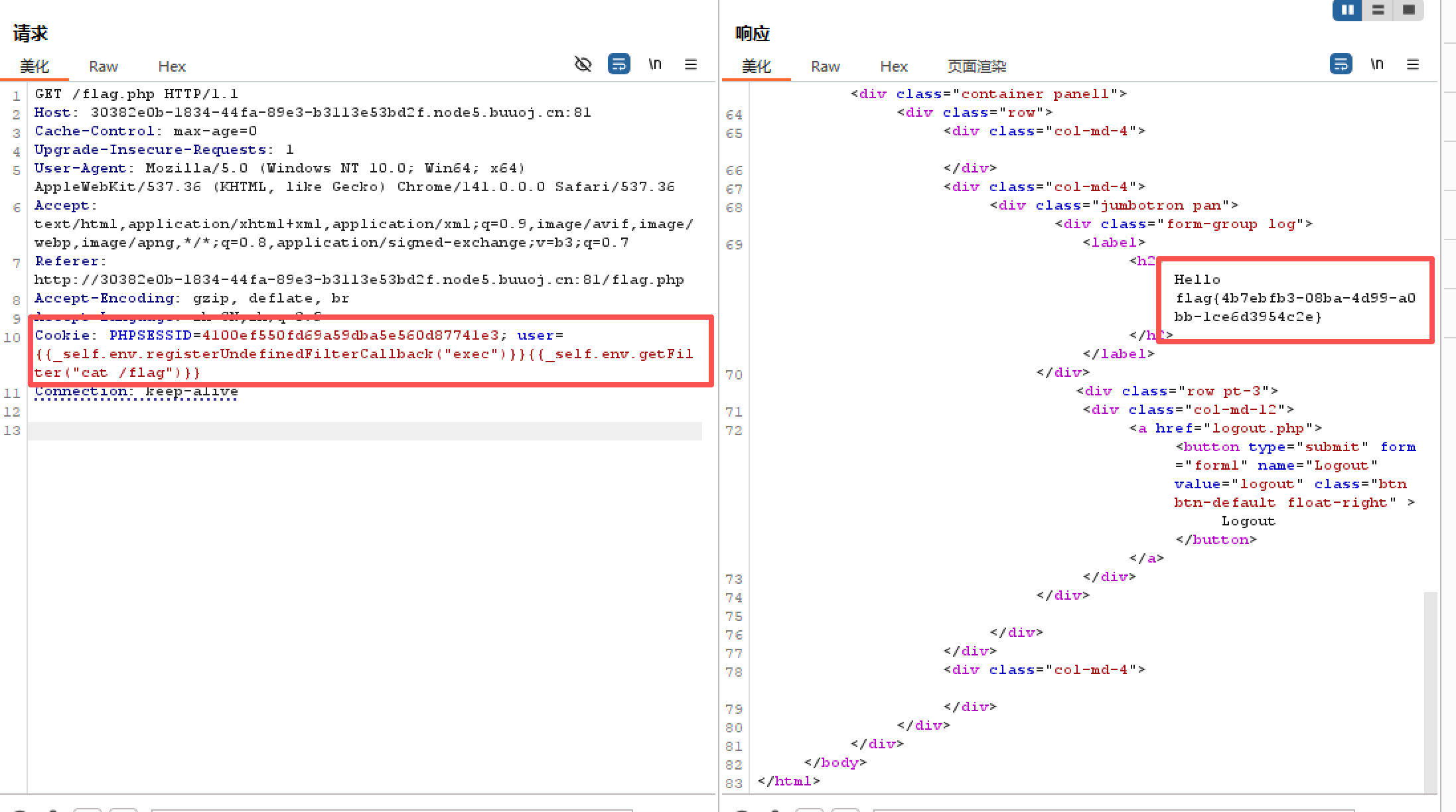The height and width of the screenshot is (812, 1456).
Task: Click the Connection: keep-alive header
Action: (136, 391)
